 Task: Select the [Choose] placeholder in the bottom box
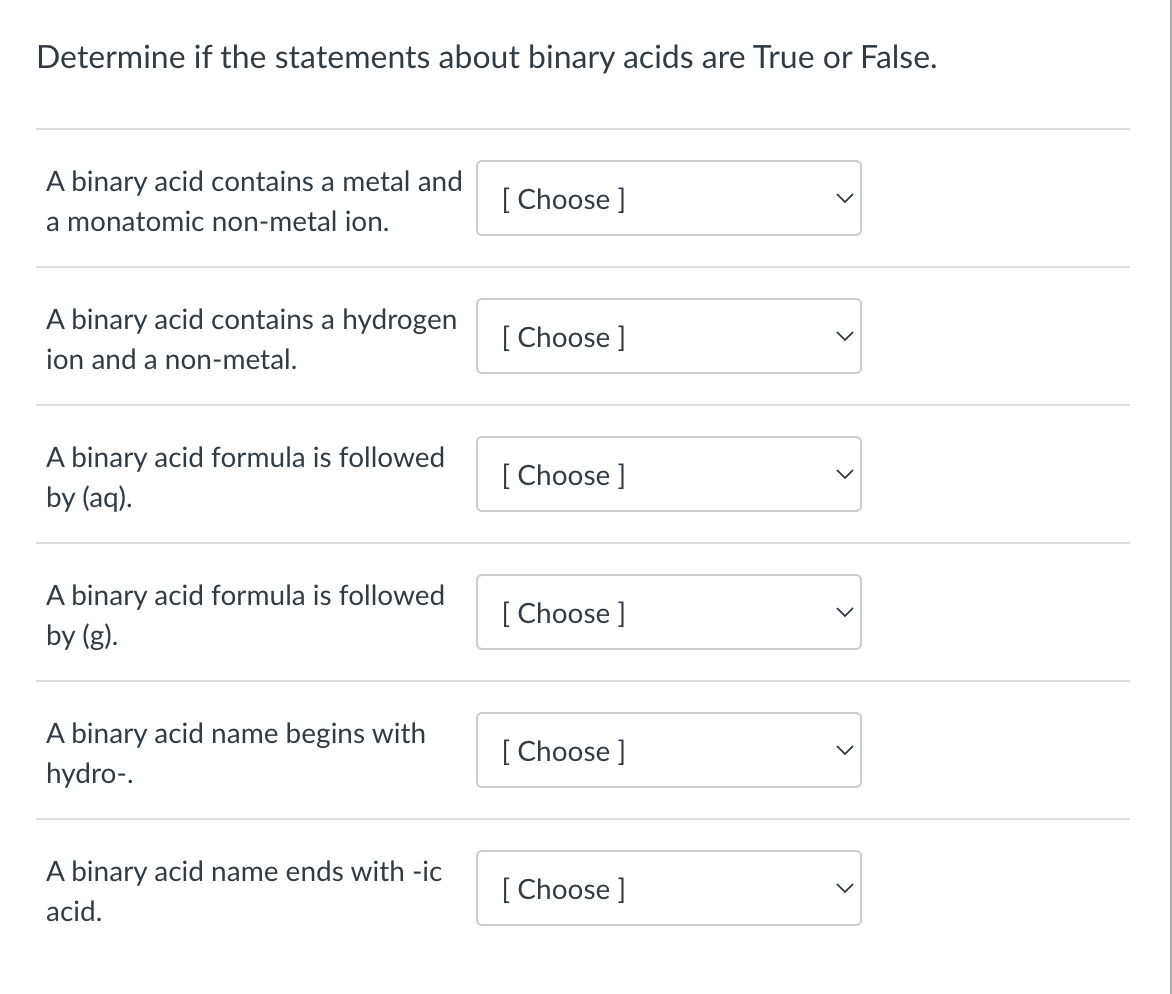coord(562,889)
